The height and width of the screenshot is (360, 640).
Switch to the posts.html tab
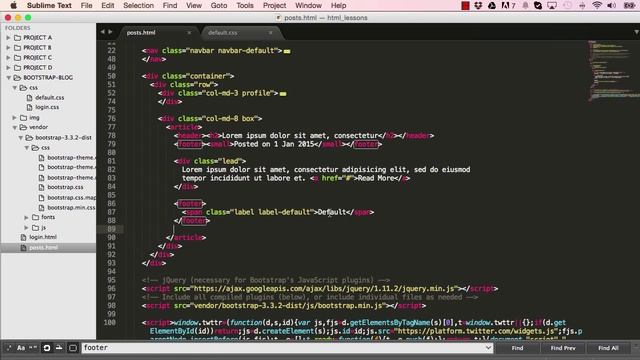point(141,33)
